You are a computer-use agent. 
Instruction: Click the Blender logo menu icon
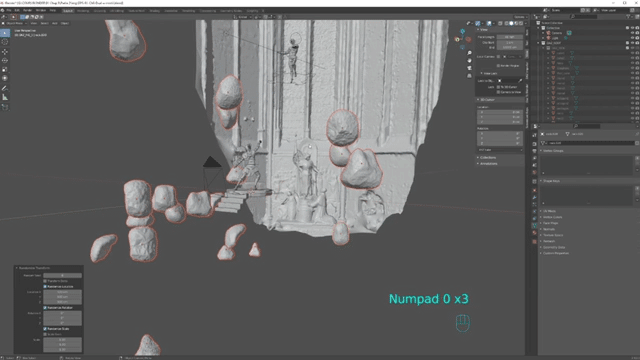(3, 10)
